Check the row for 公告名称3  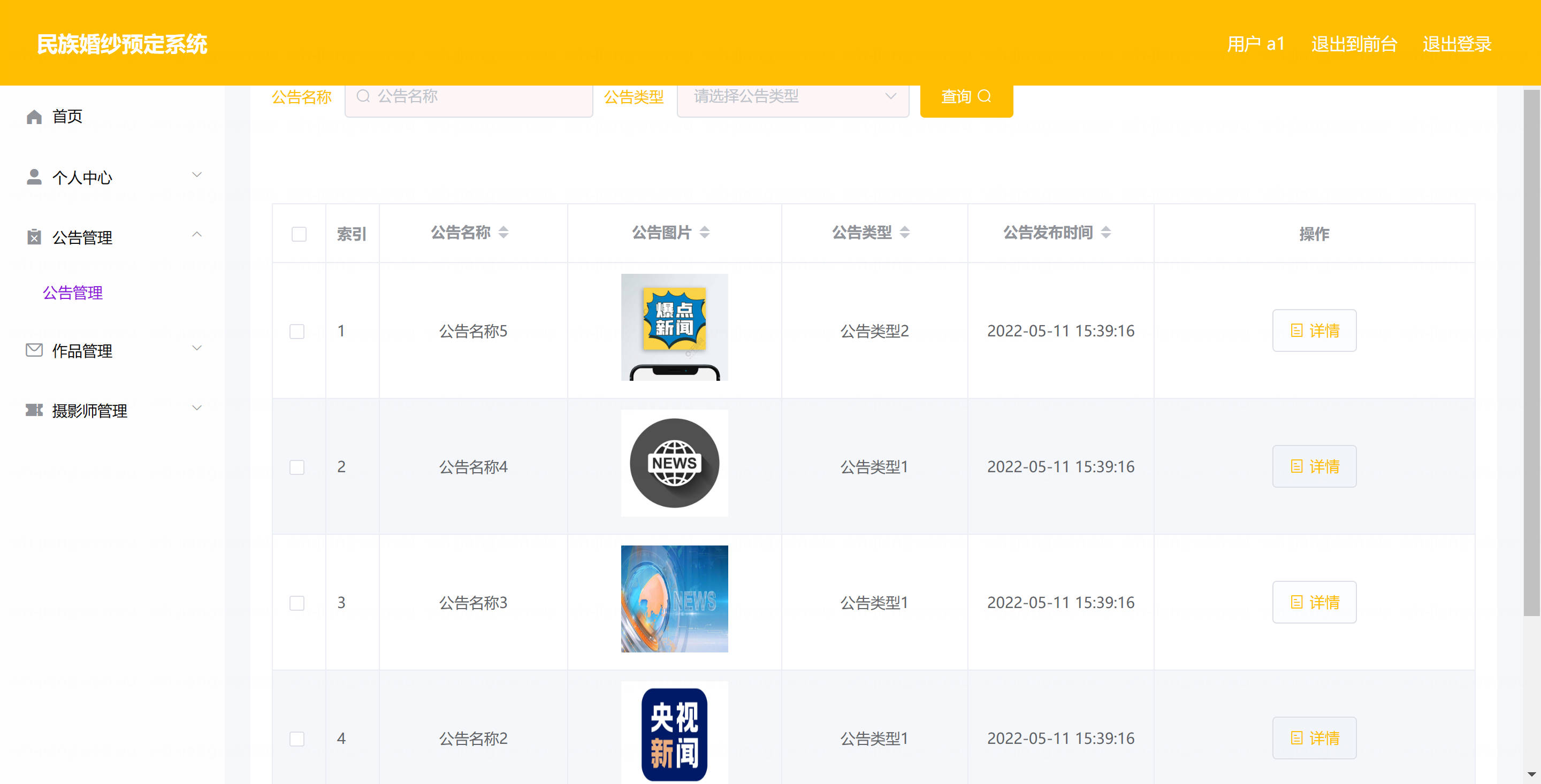point(297,603)
